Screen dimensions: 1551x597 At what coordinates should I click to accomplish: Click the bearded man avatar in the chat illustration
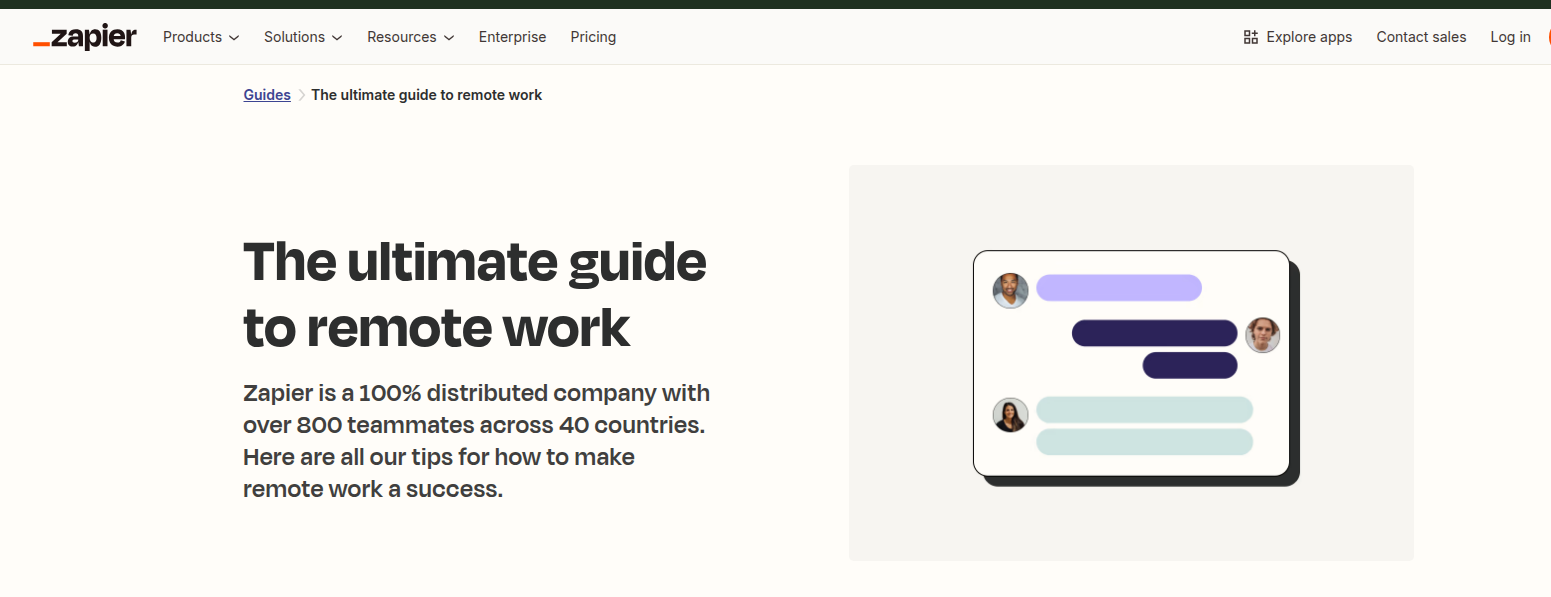(x=1011, y=291)
